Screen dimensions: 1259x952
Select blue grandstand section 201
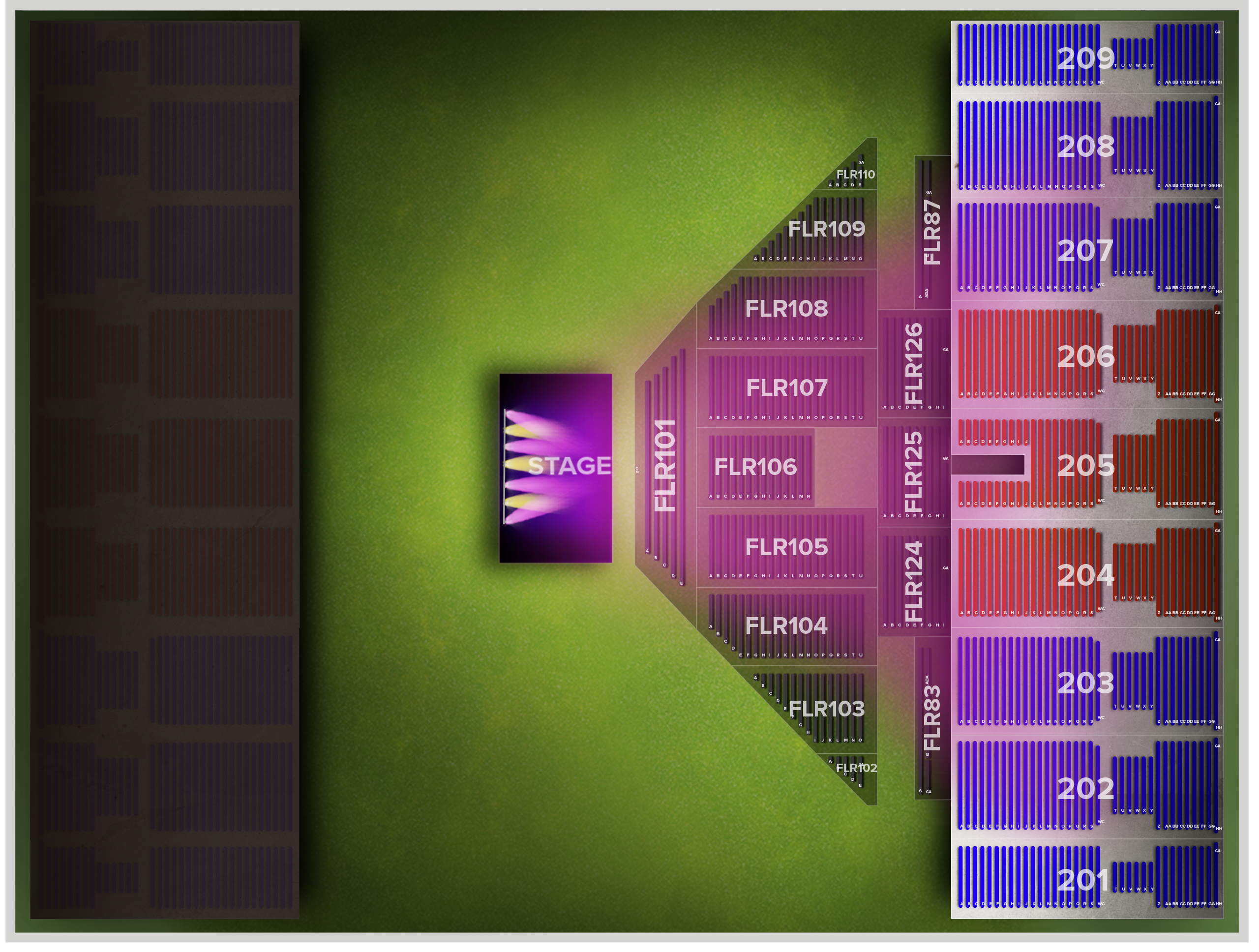[1087, 879]
